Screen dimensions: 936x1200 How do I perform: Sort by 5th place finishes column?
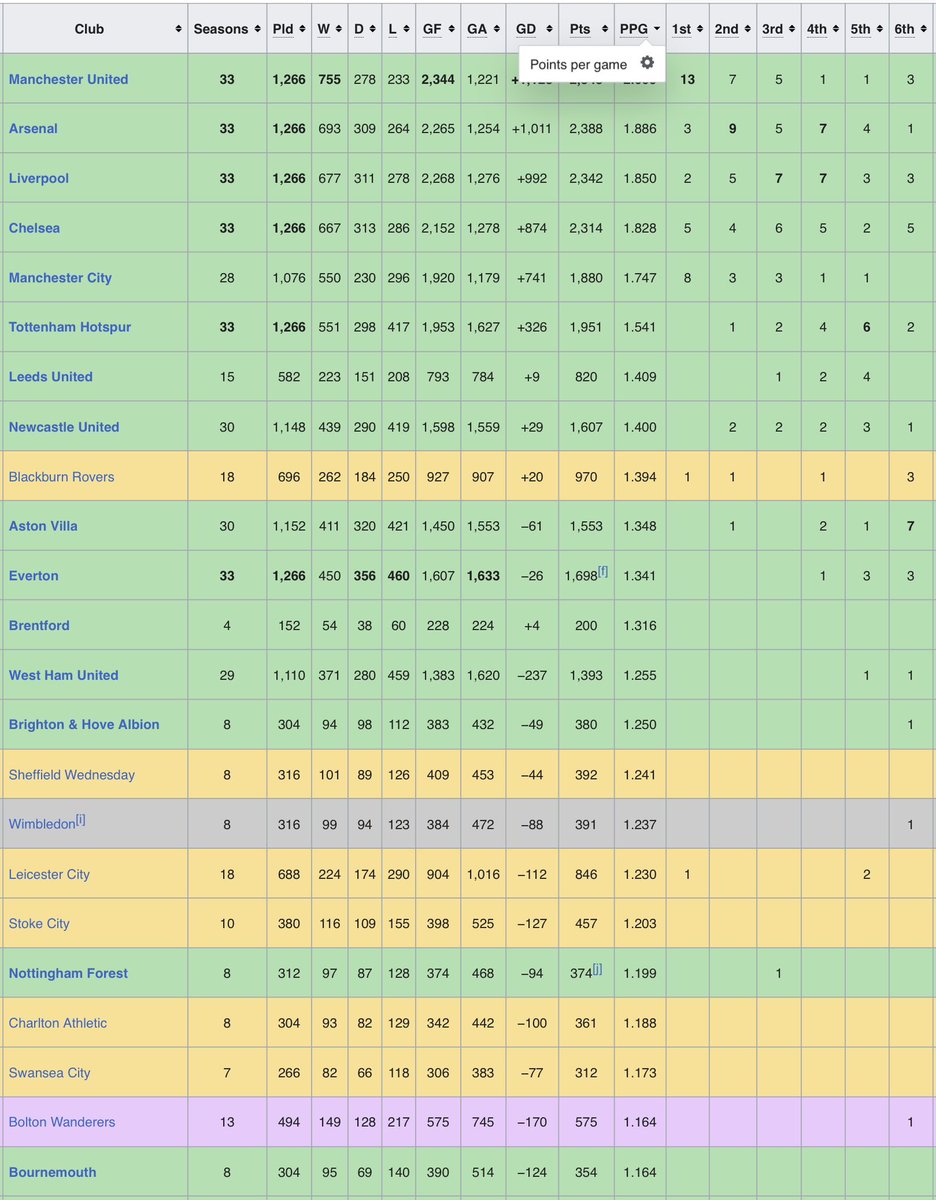point(867,29)
